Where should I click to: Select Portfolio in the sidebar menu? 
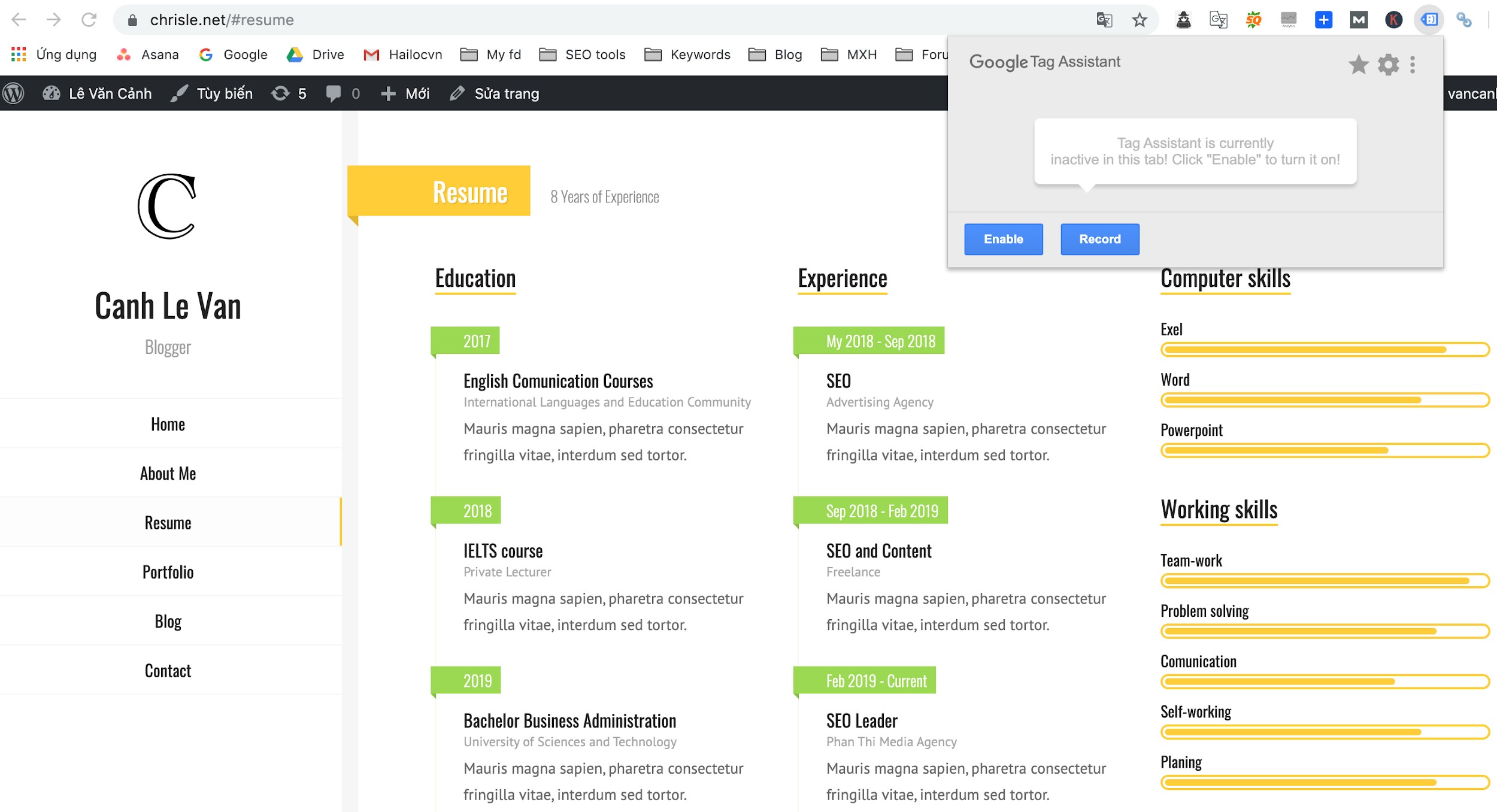click(x=168, y=572)
